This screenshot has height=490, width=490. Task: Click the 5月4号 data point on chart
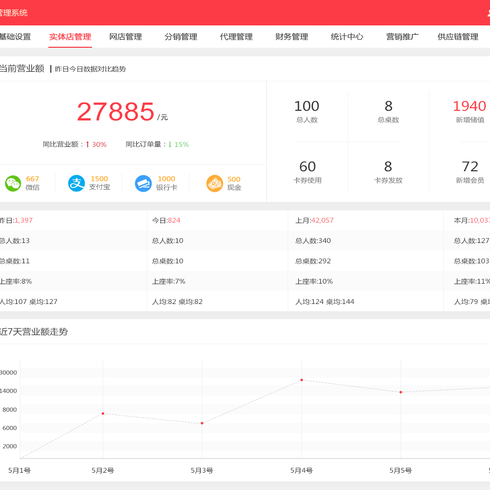click(x=302, y=380)
